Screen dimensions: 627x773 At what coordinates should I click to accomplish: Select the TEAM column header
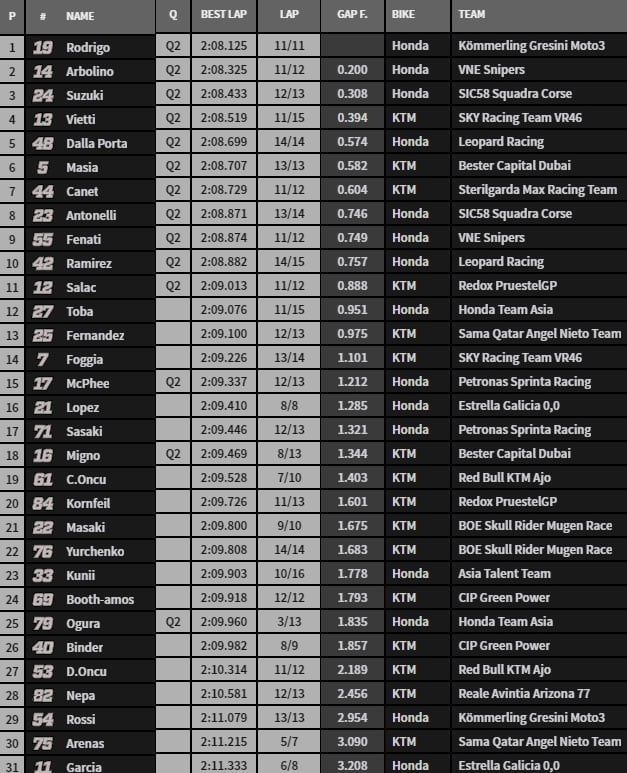pos(472,16)
